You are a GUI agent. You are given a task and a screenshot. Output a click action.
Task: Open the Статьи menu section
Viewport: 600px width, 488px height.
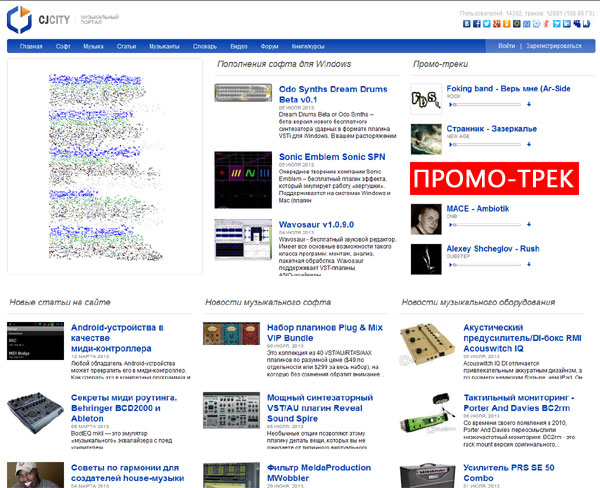tap(126, 46)
